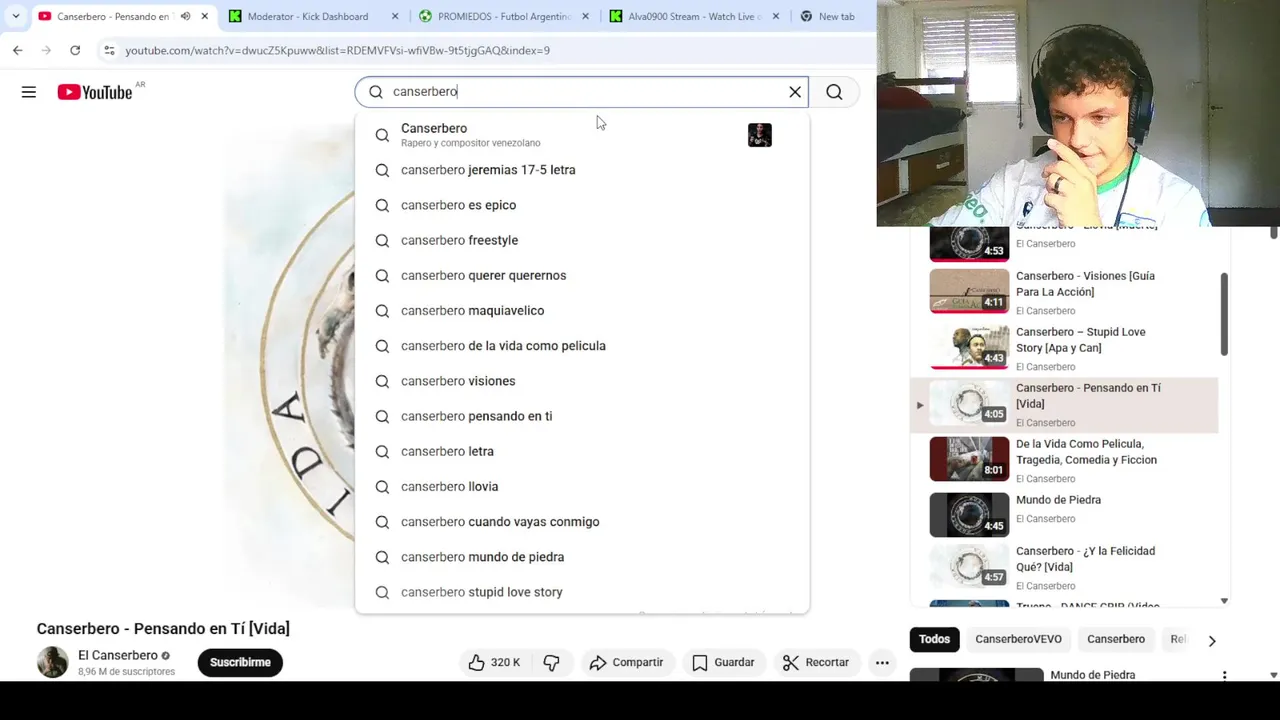Open options menu for recommended Mundo de Piedra
1280x720 pixels.
(x=1224, y=676)
